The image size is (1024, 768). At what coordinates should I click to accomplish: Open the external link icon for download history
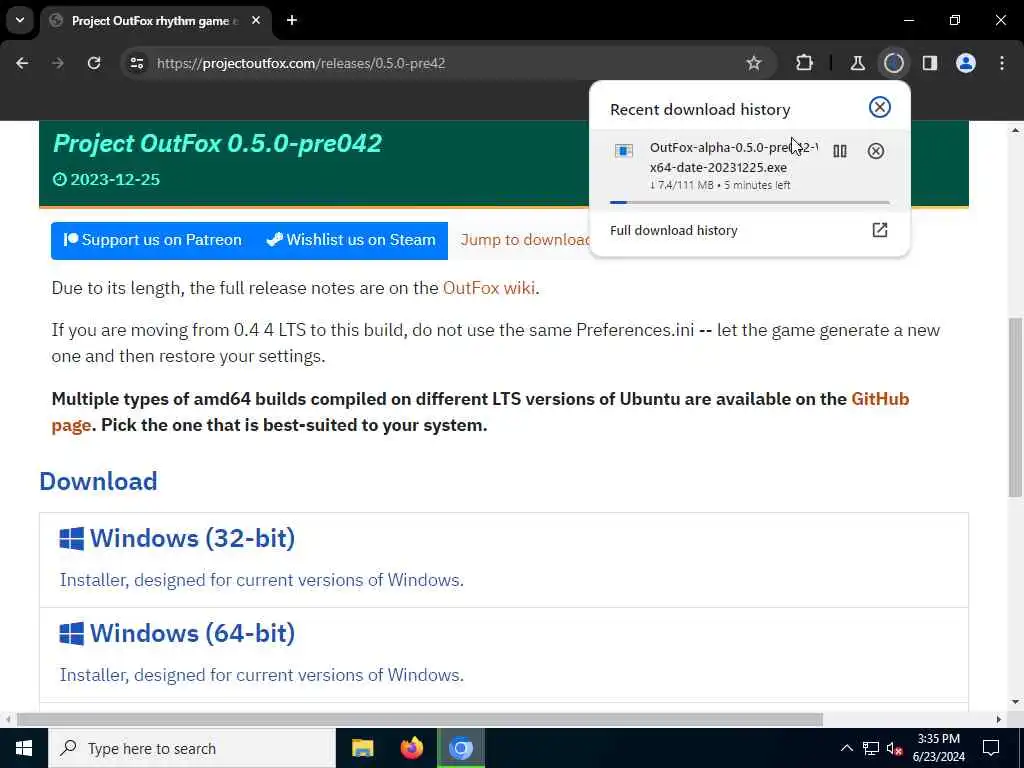[x=880, y=230]
